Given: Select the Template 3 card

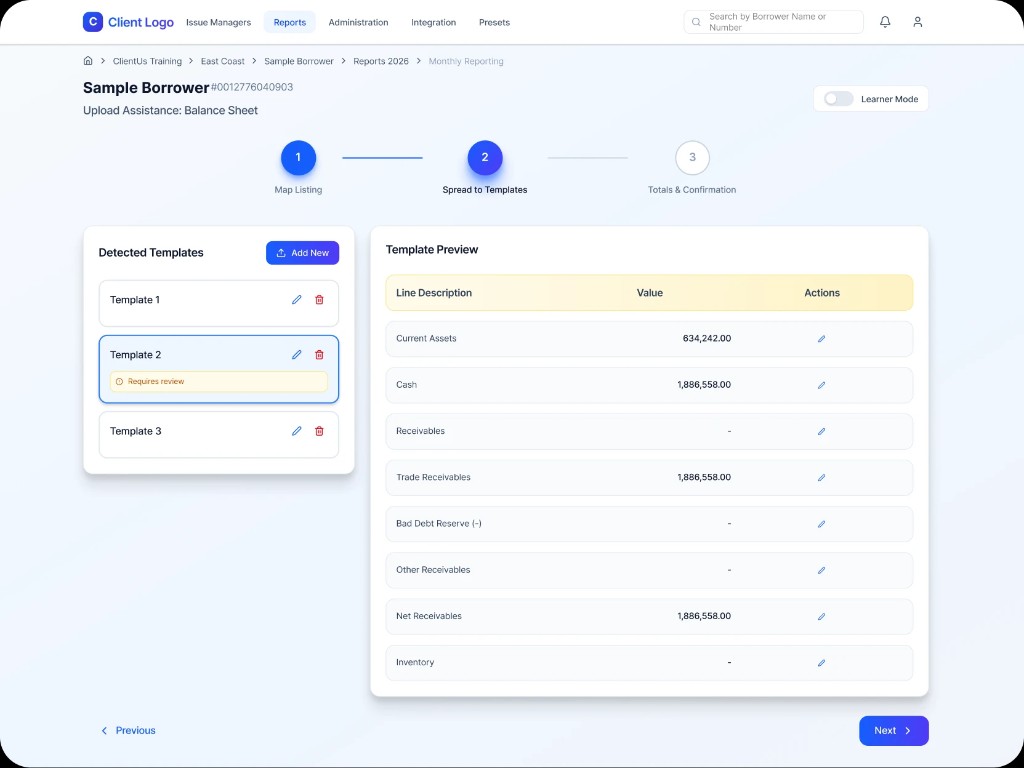Looking at the screenshot, I should coord(219,434).
